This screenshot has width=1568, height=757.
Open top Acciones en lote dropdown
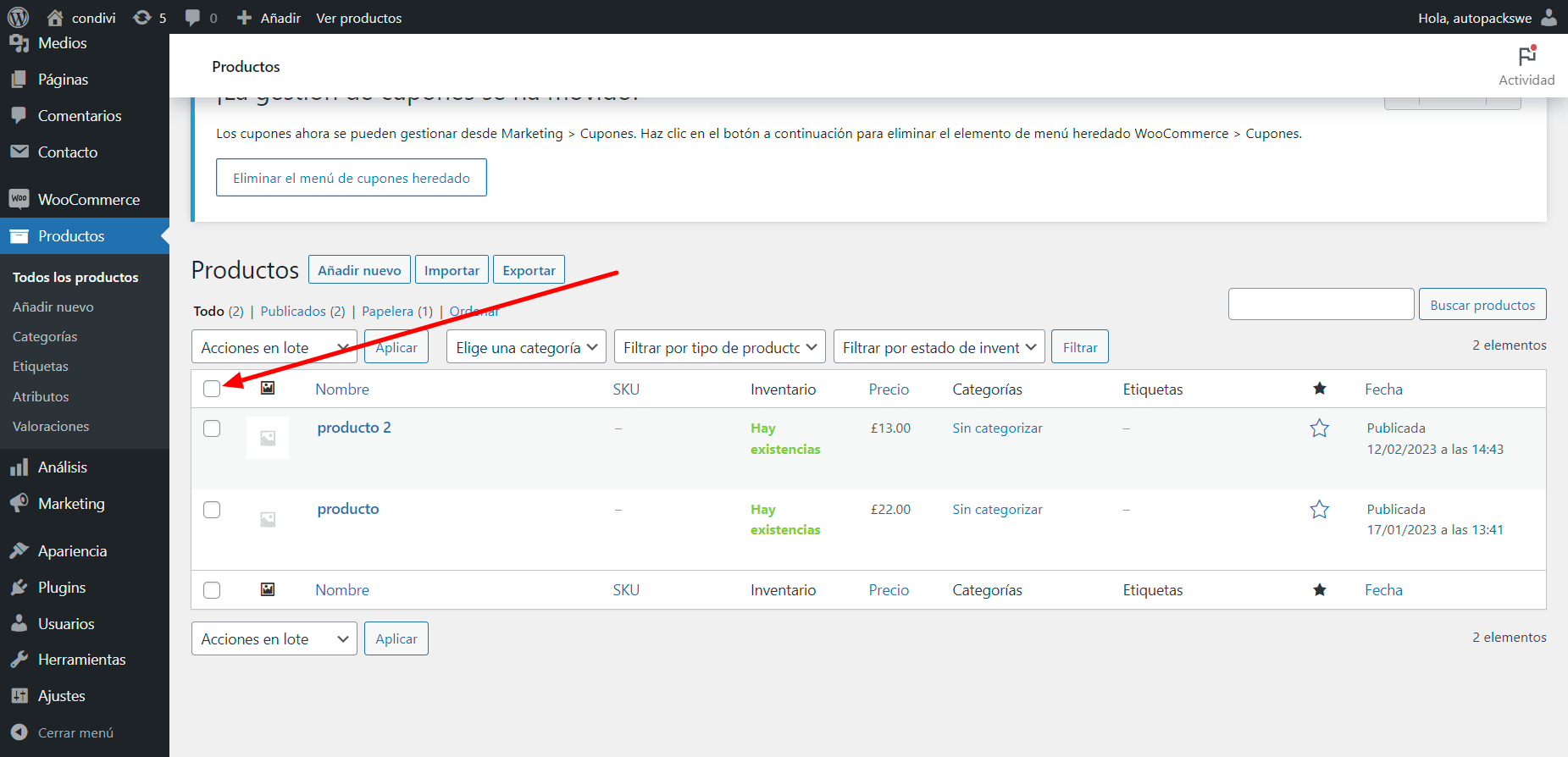[274, 347]
